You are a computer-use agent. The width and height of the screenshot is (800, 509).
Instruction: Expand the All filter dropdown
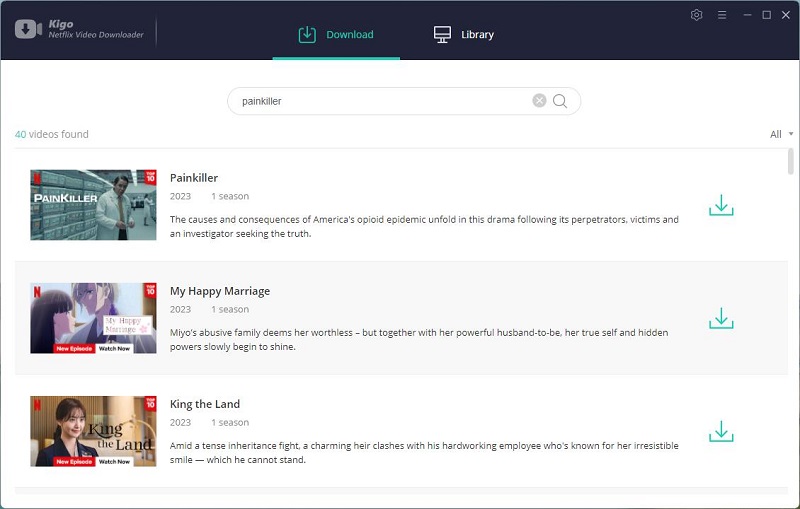pyautogui.click(x=781, y=134)
